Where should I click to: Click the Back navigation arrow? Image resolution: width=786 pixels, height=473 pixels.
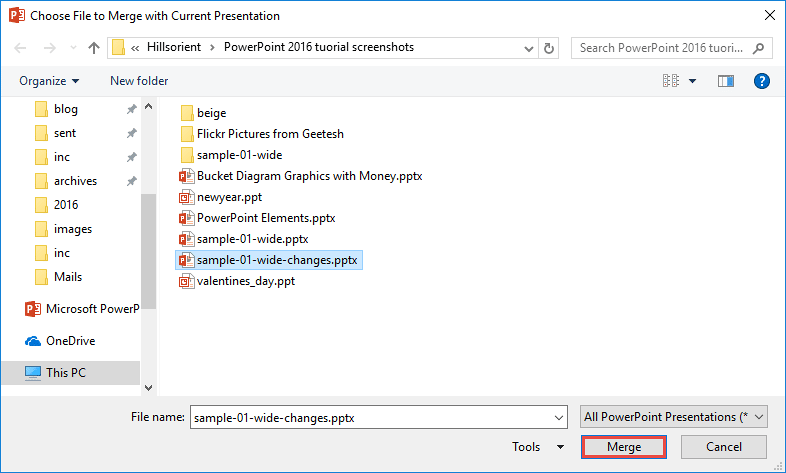click(x=20, y=48)
